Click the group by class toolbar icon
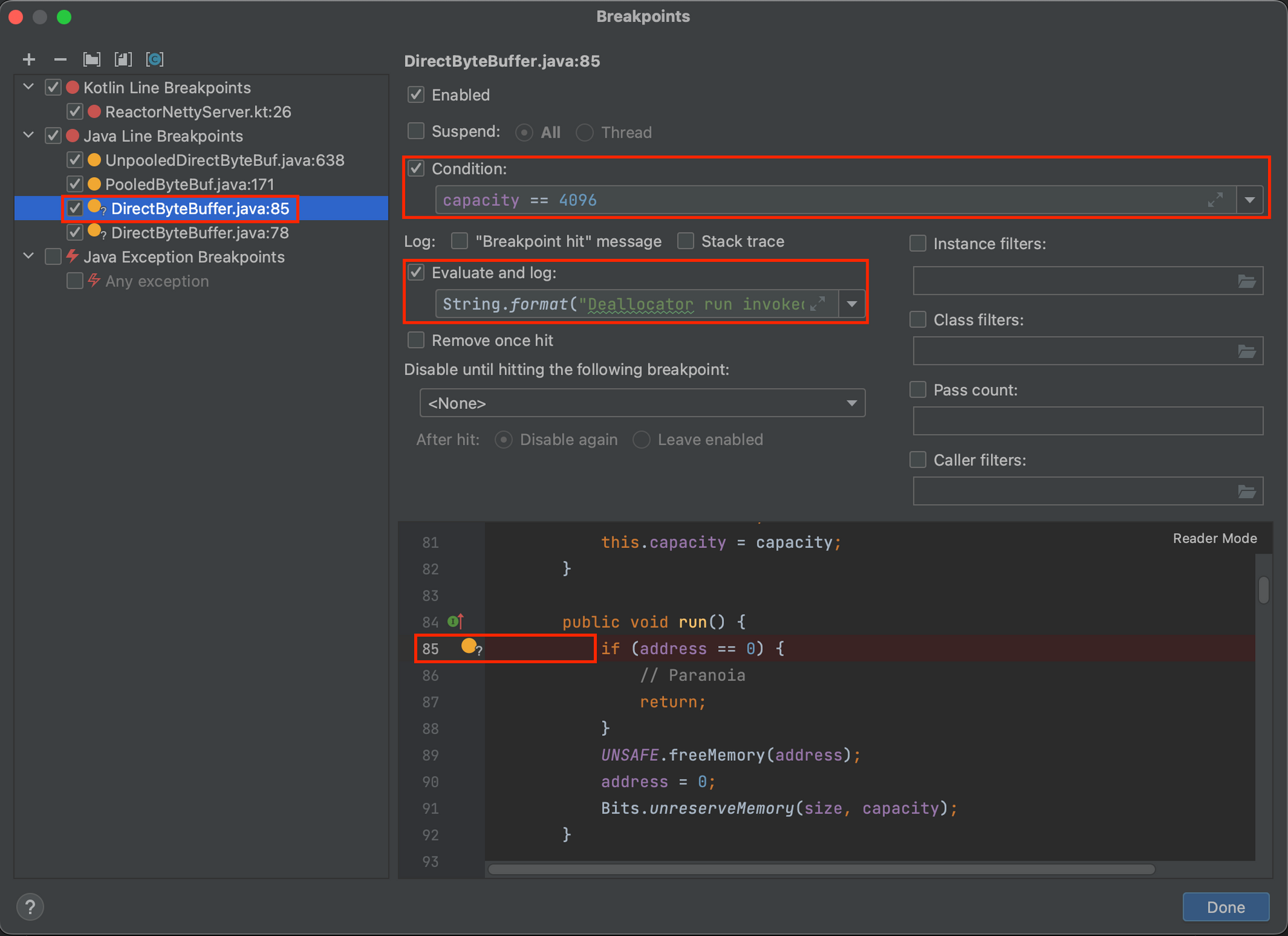 click(155, 60)
